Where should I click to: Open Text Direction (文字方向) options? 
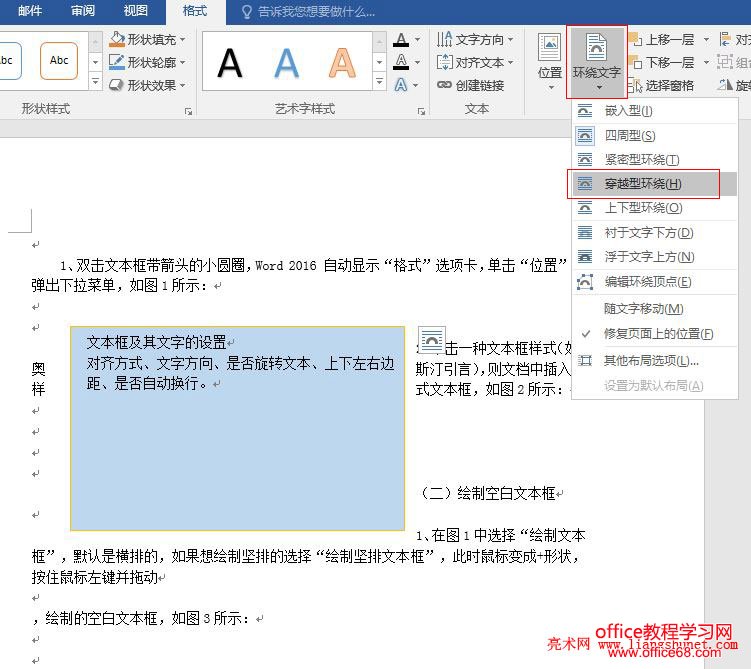pos(474,39)
